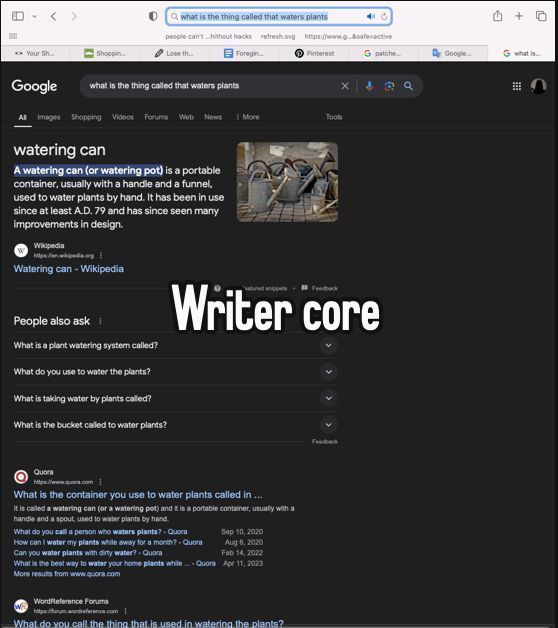Show the tab overview icon

541,16
